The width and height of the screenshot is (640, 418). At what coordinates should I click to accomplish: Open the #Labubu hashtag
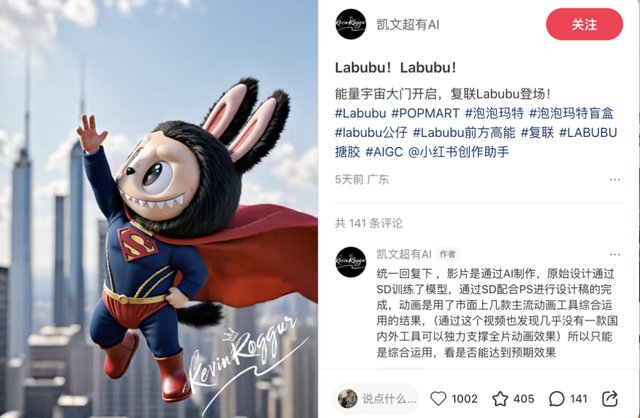coord(360,113)
